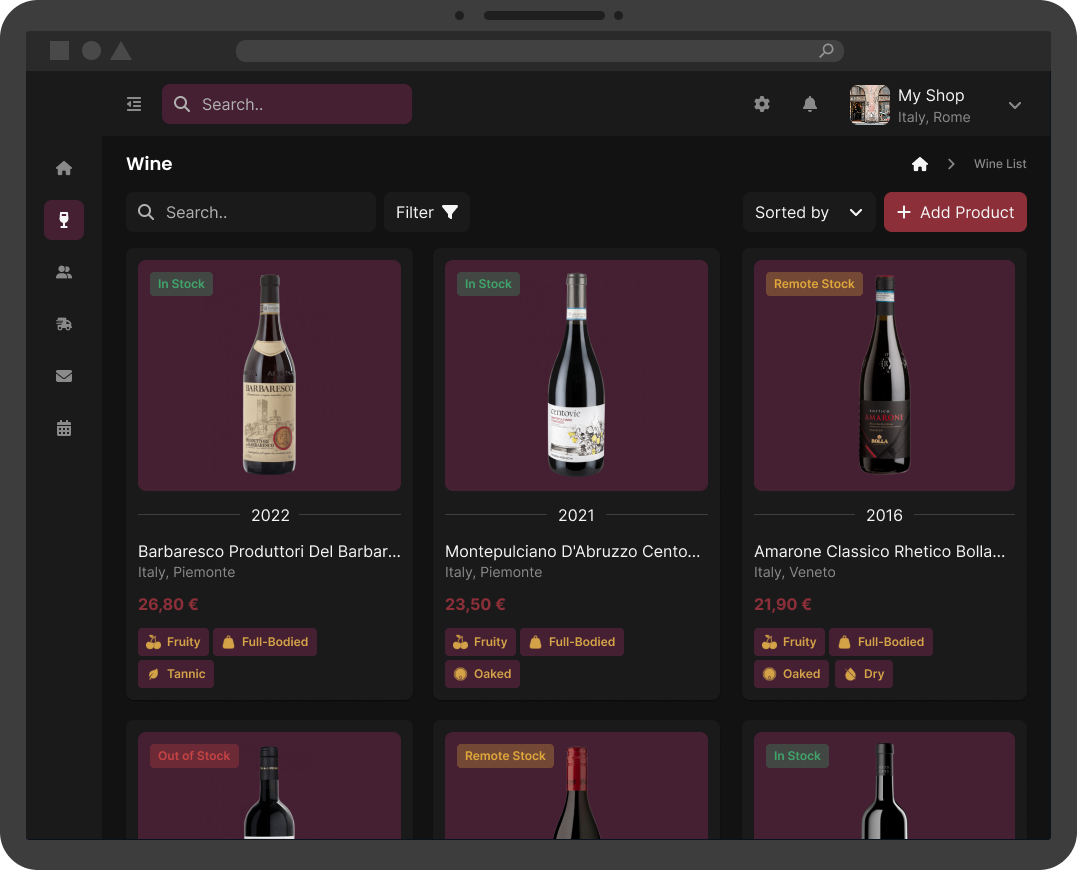Open the customers people icon in sidebar

[64, 272]
